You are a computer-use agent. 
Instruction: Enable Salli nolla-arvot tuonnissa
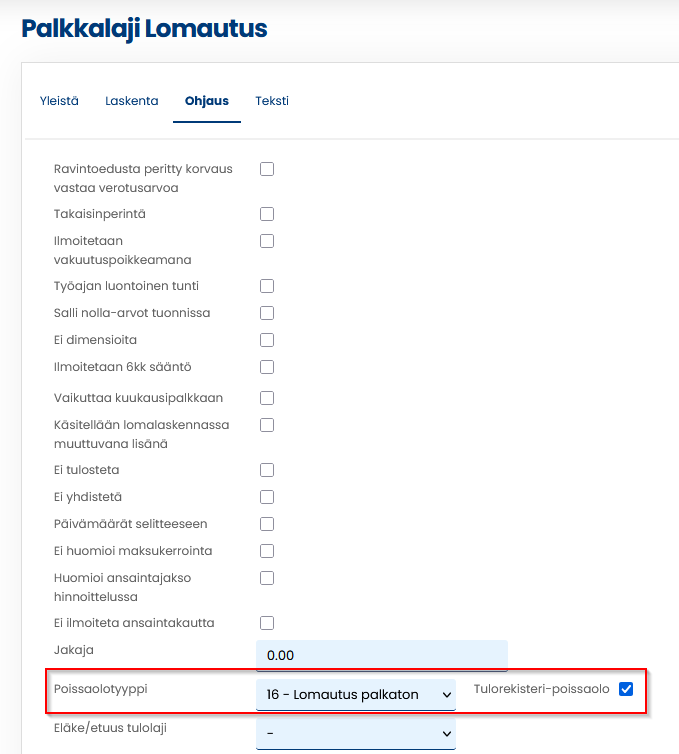click(x=267, y=313)
